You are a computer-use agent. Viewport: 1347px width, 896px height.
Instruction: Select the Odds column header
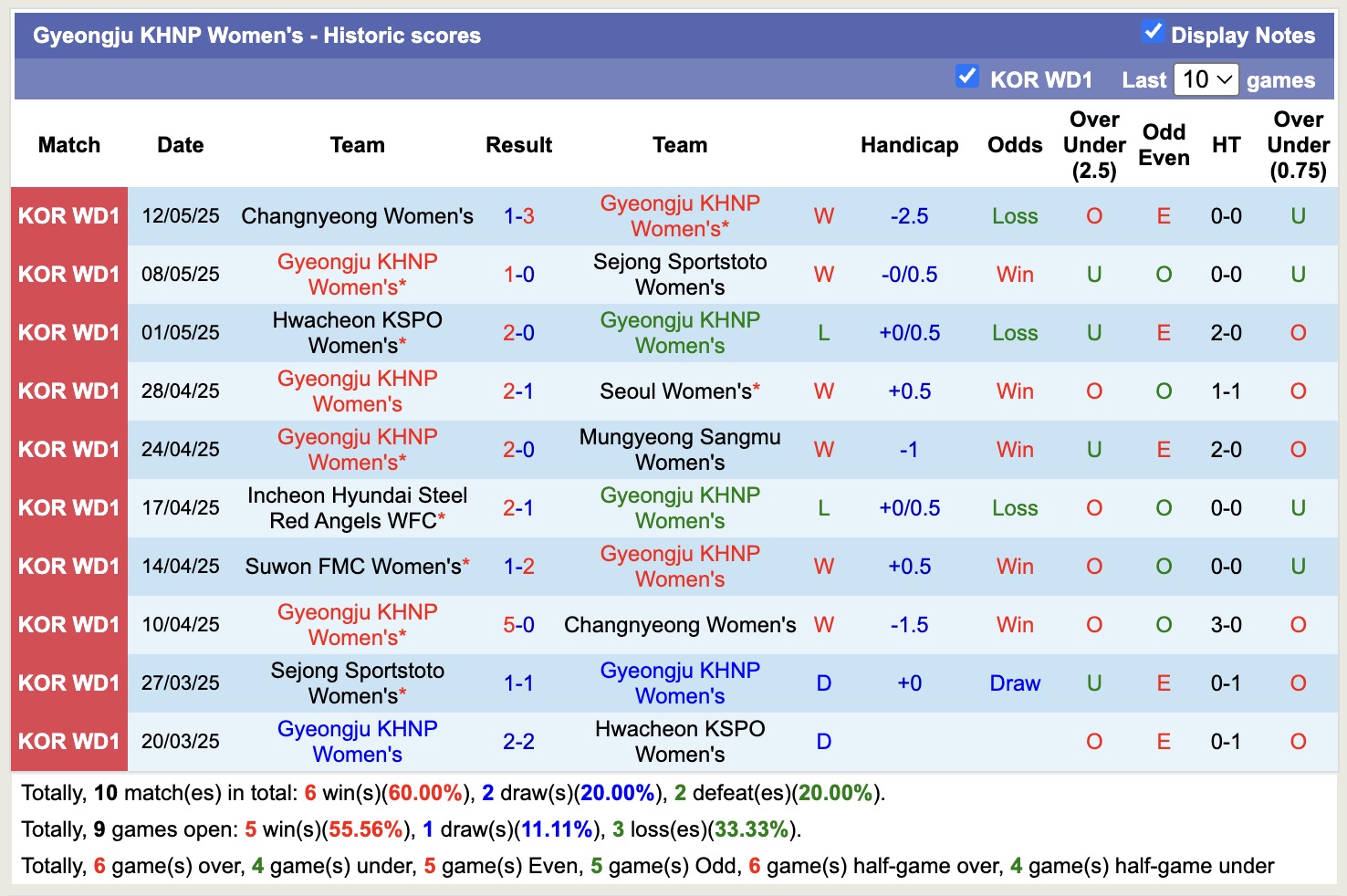point(1015,145)
